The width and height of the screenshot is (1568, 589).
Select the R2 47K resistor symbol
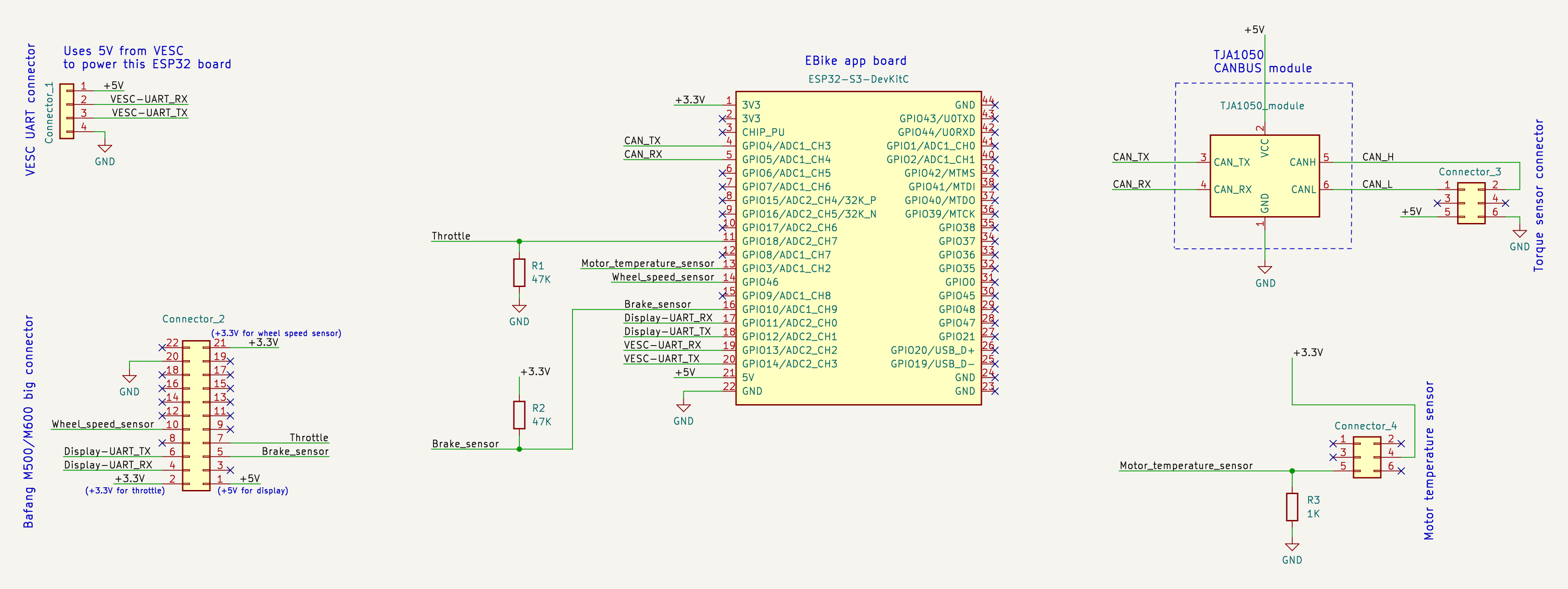pyautogui.click(x=518, y=414)
